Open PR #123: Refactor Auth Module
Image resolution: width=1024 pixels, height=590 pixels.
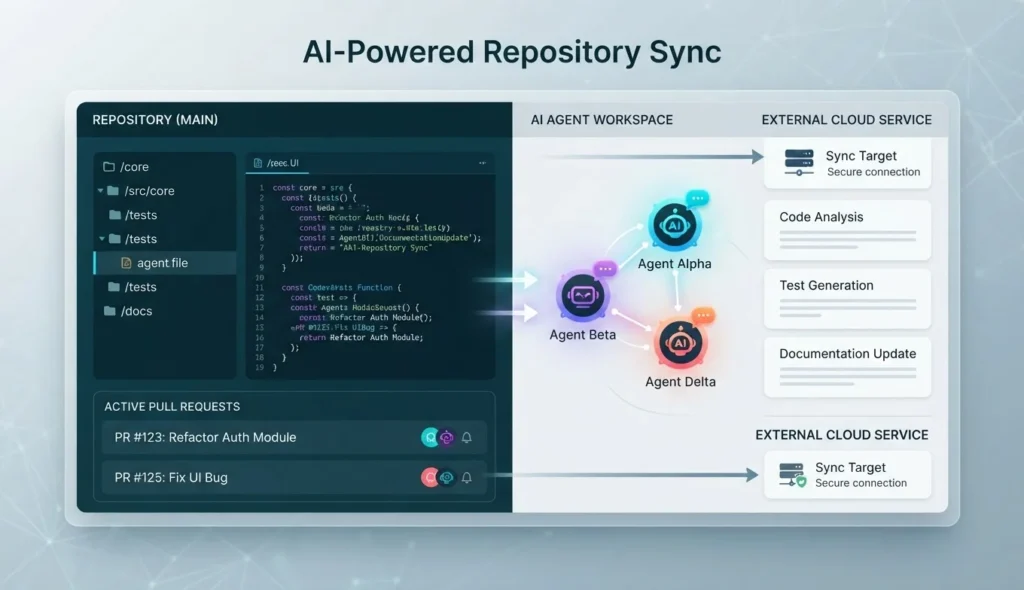(x=294, y=438)
